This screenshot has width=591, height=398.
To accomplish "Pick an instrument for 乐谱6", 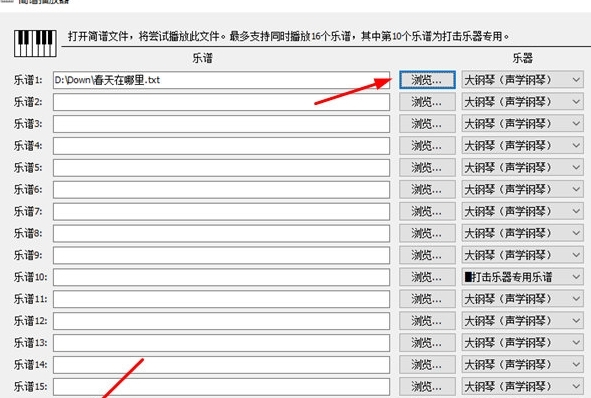I will click(x=522, y=189).
